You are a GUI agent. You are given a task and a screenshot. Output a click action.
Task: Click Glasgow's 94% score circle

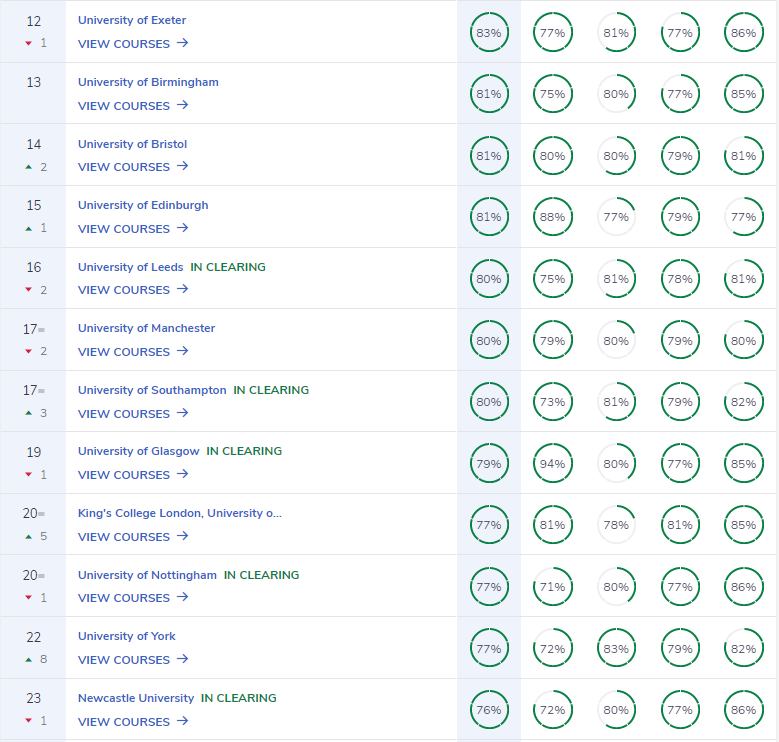tap(552, 464)
